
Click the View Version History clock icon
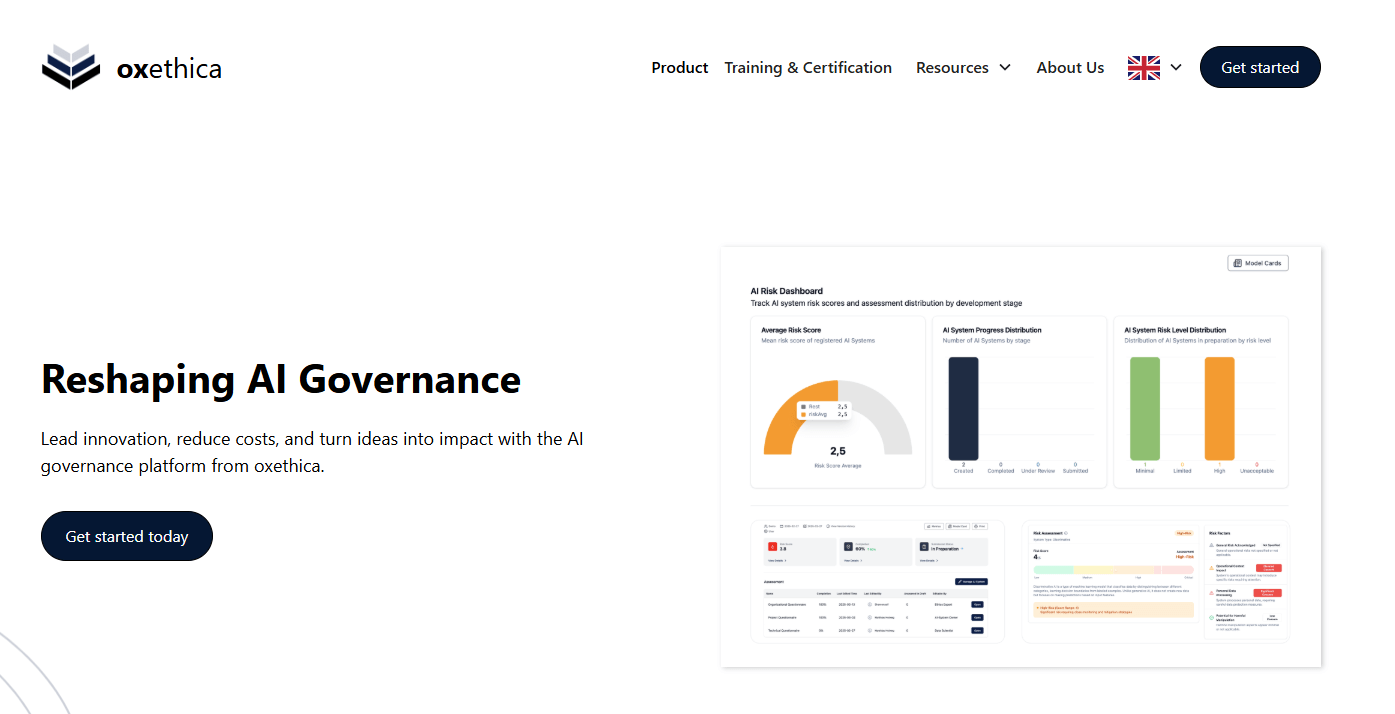point(828,526)
